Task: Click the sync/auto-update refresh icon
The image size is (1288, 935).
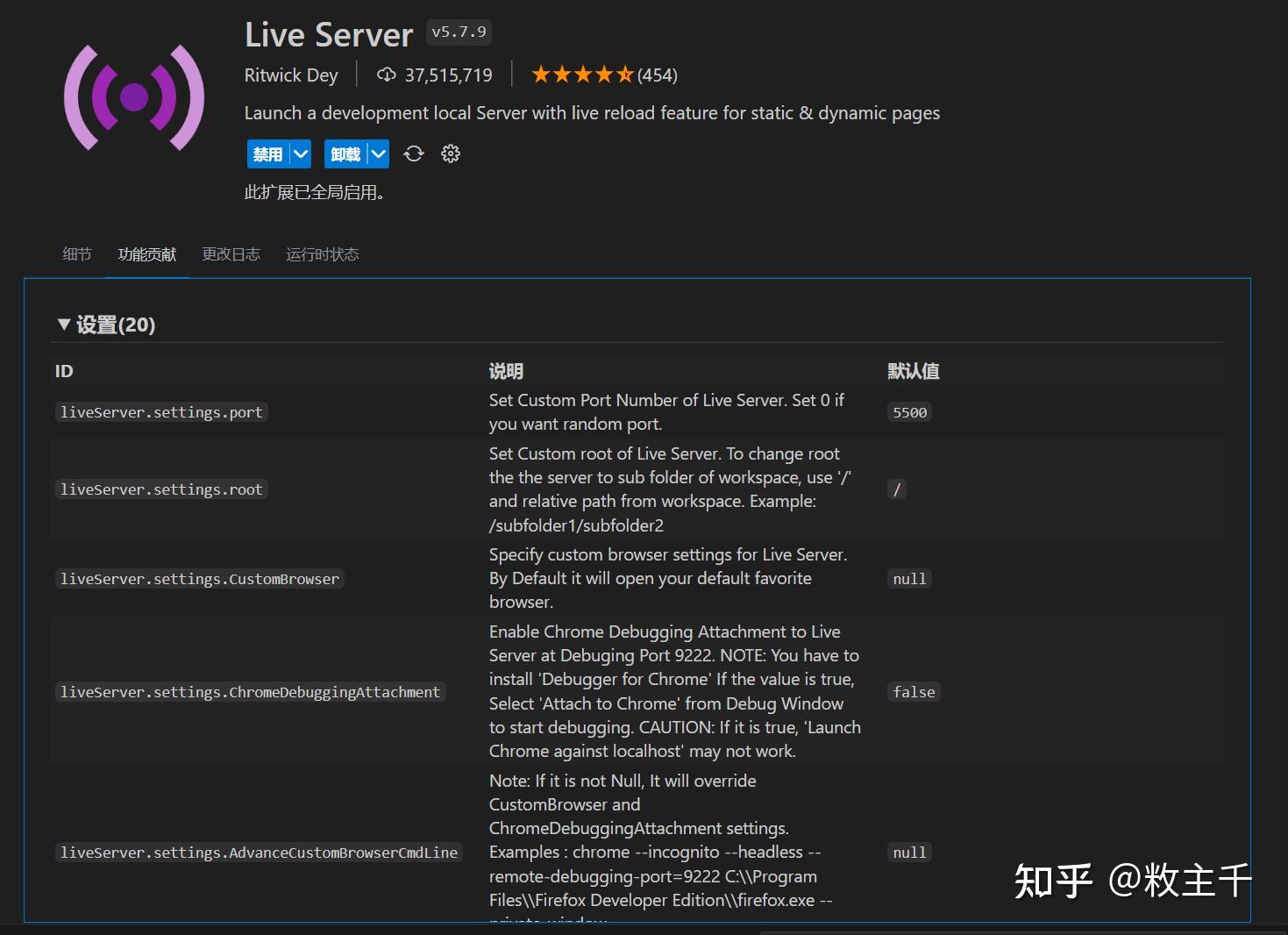Action: point(414,154)
